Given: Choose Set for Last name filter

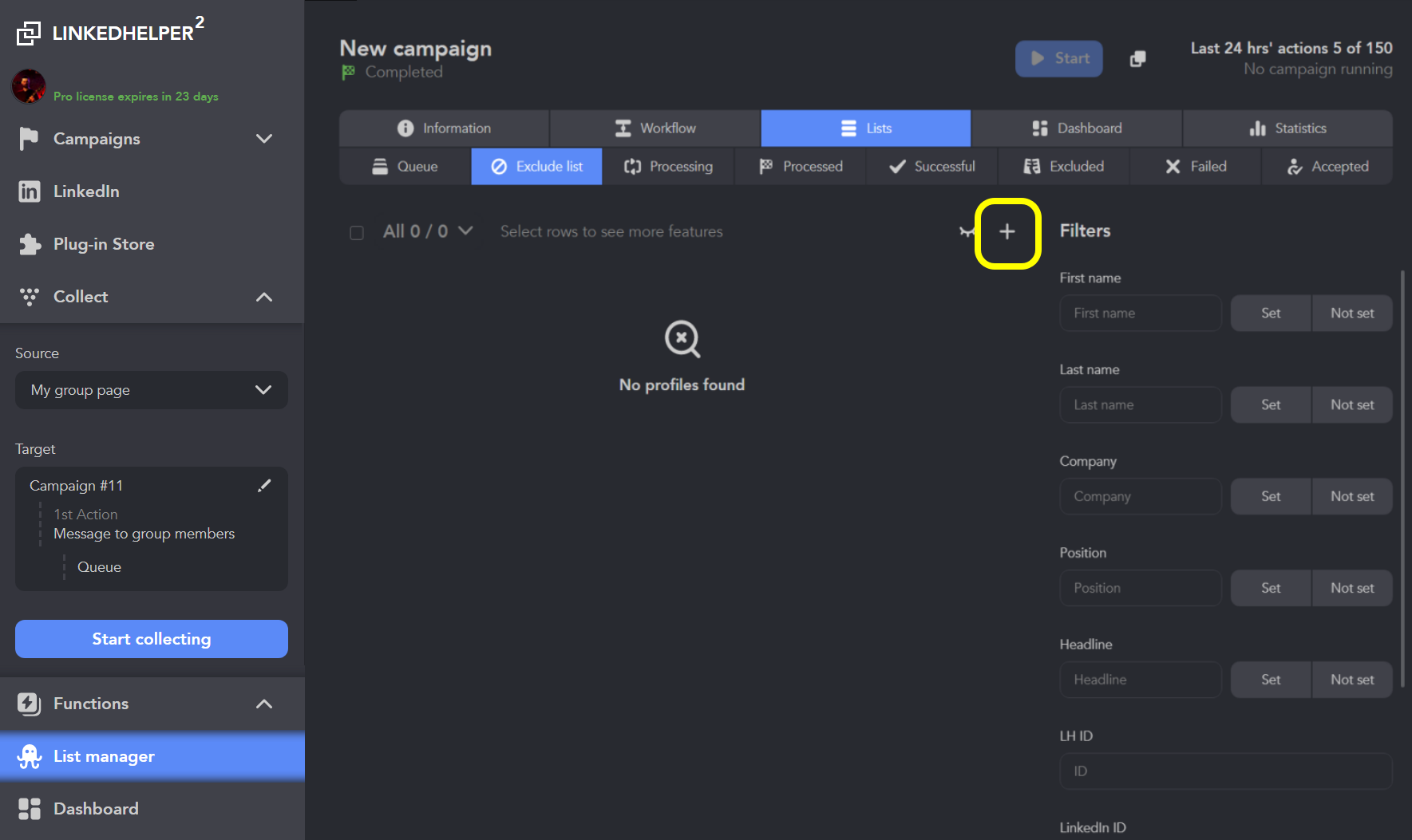Looking at the screenshot, I should coord(1271,405).
